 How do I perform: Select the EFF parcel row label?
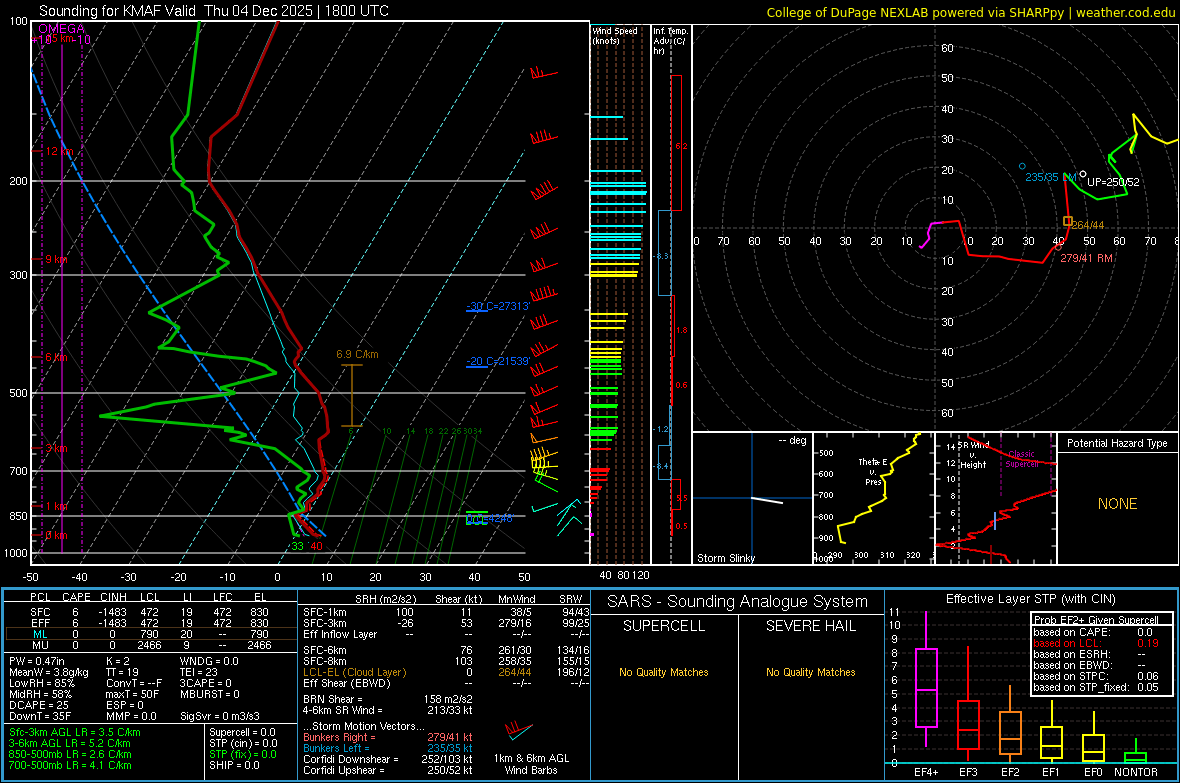(40, 623)
